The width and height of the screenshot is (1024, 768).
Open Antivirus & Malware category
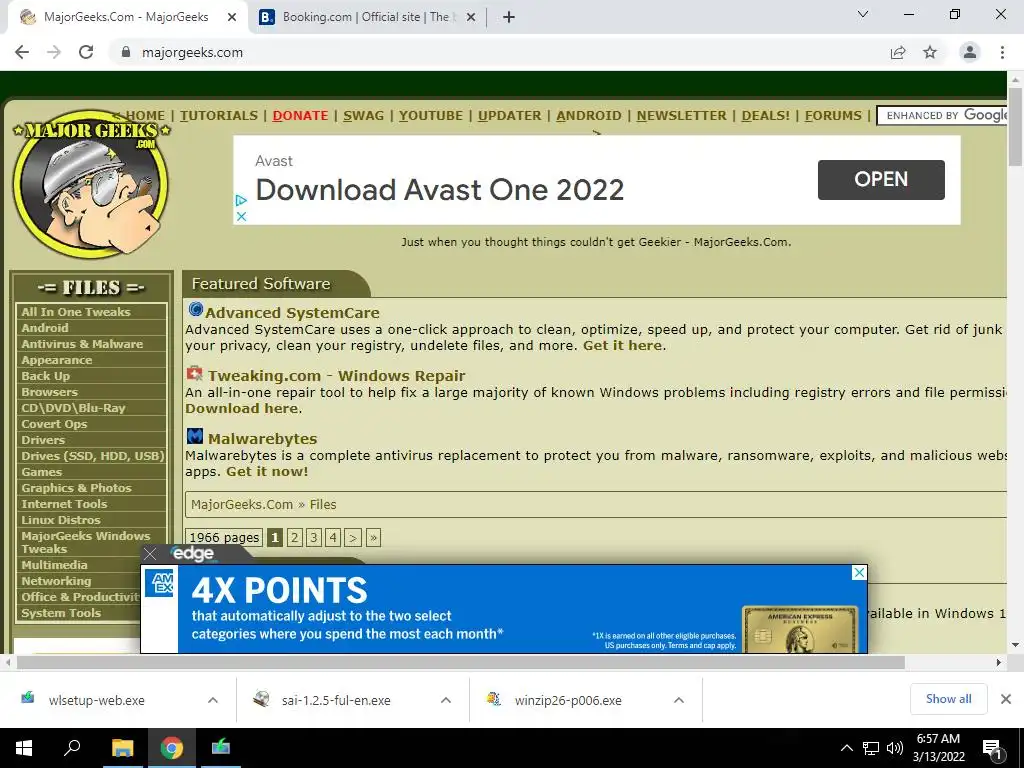[x=91, y=344]
